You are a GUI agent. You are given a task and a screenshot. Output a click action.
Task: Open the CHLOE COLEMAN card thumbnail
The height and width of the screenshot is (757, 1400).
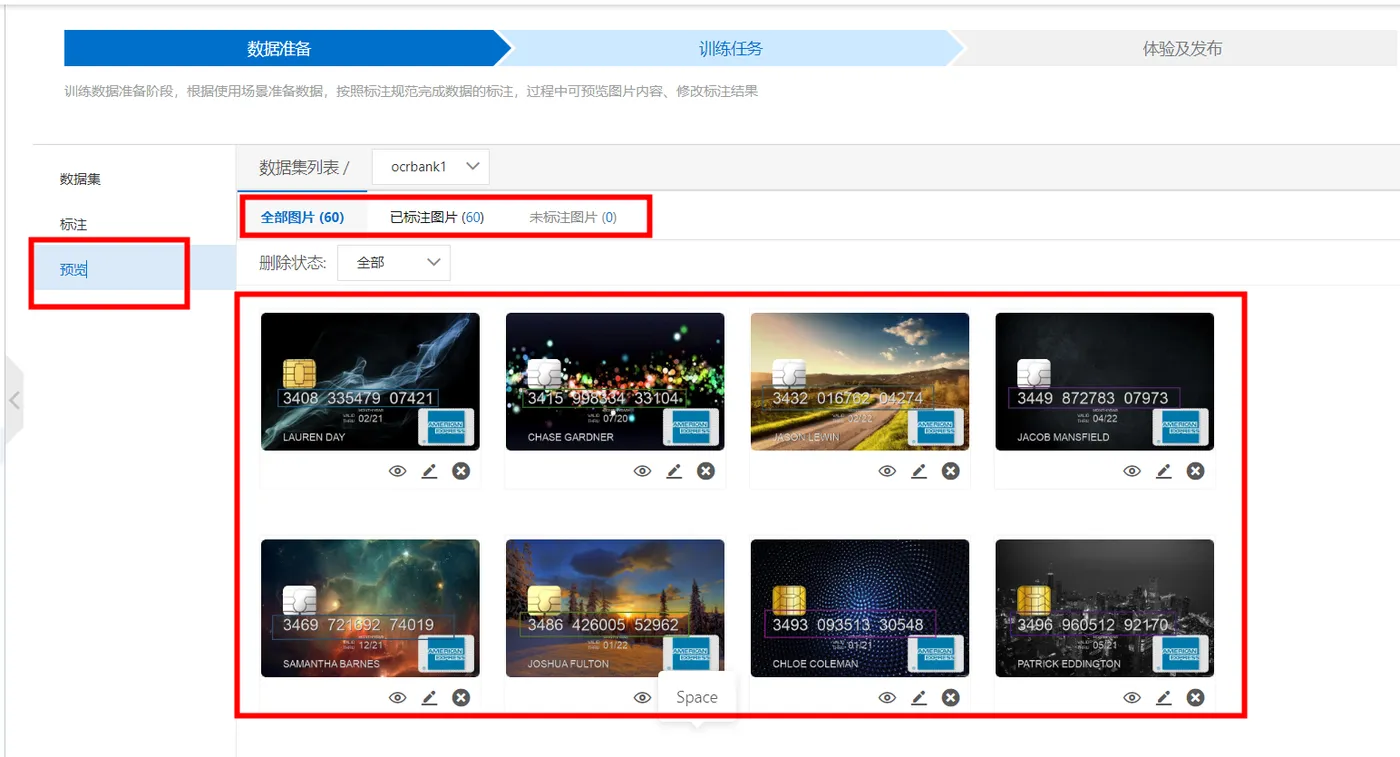860,609
